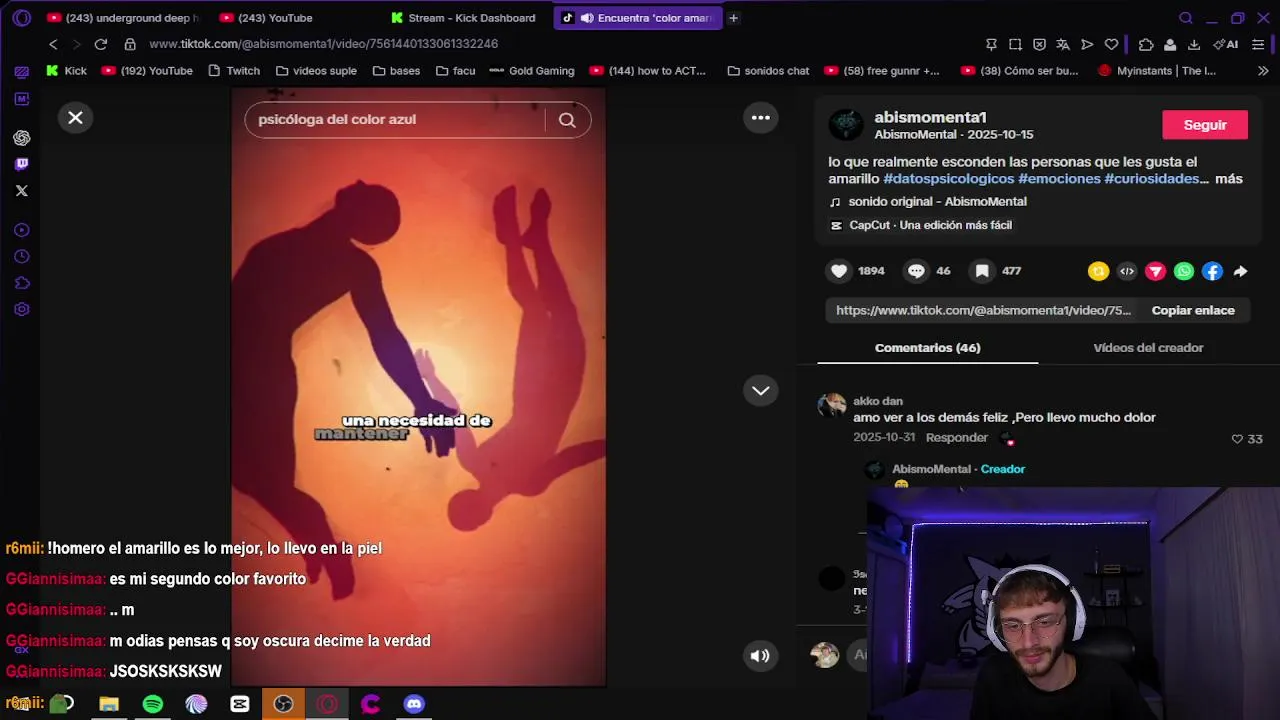1280x720 pixels.
Task: Click the search magnifier in the video search box
Action: (567, 120)
